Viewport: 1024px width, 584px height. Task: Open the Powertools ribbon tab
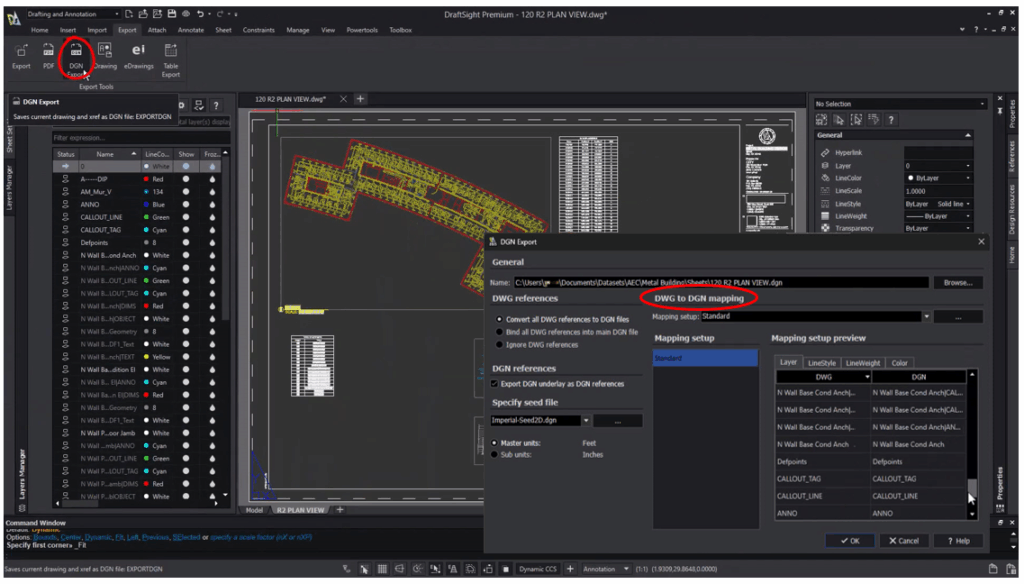(362, 30)
